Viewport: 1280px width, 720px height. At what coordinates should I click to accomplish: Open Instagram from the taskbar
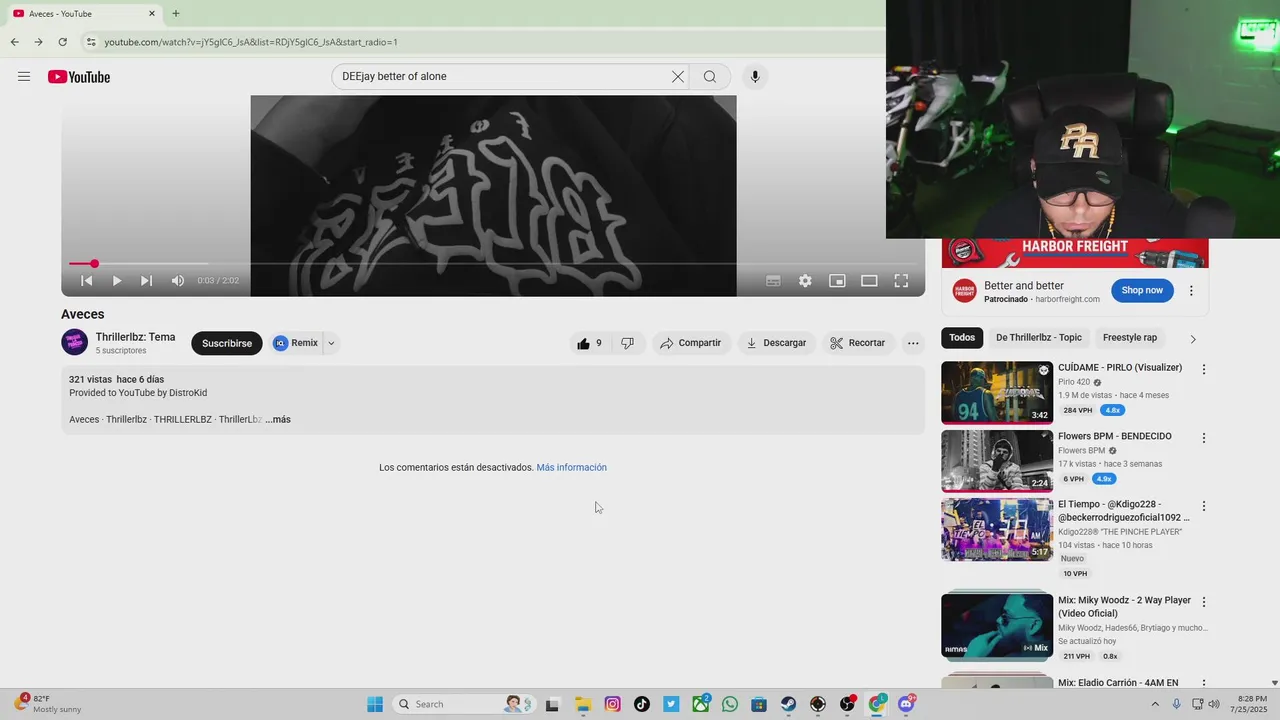pyautogui.click(x=612, y=704)
